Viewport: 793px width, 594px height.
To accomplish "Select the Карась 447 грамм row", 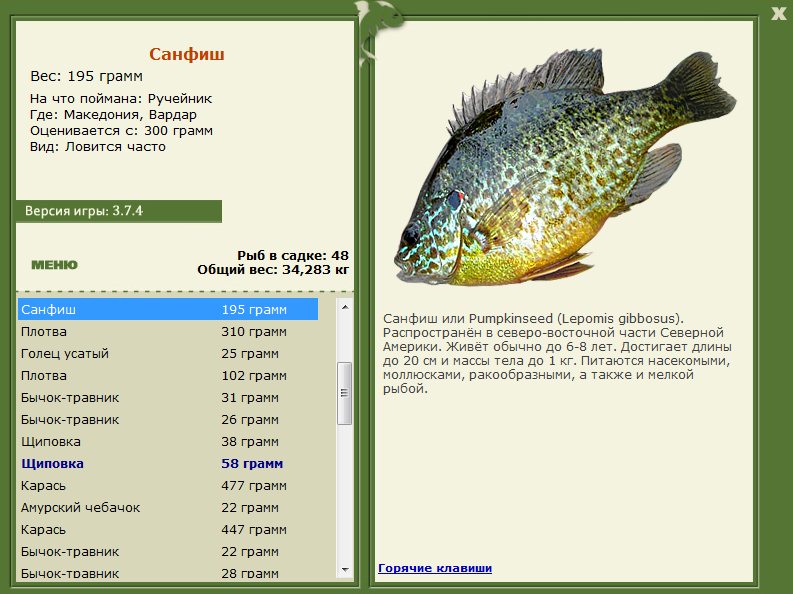I will click(x=168, y=529).
